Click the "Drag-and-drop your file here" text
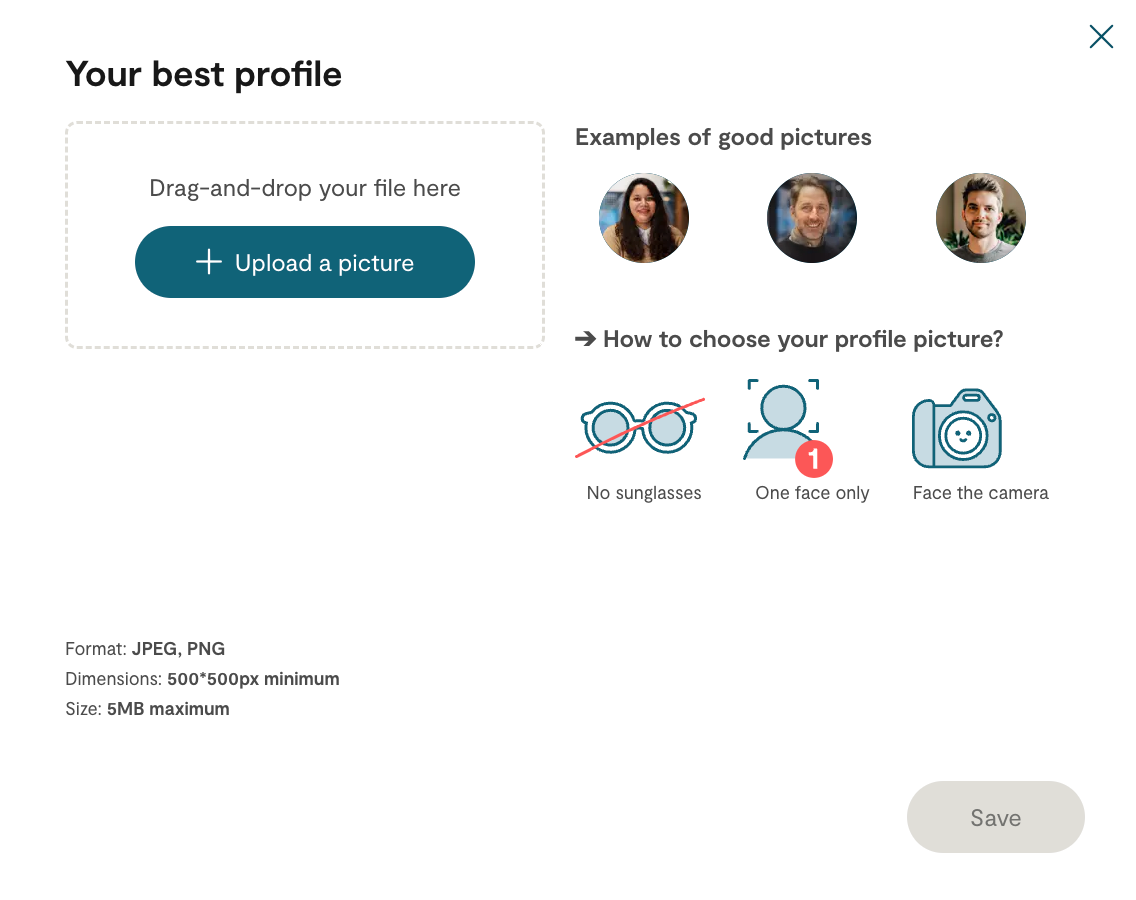Image resolution: width=1136 pixels, height=900 pixels. click(305, 188)
